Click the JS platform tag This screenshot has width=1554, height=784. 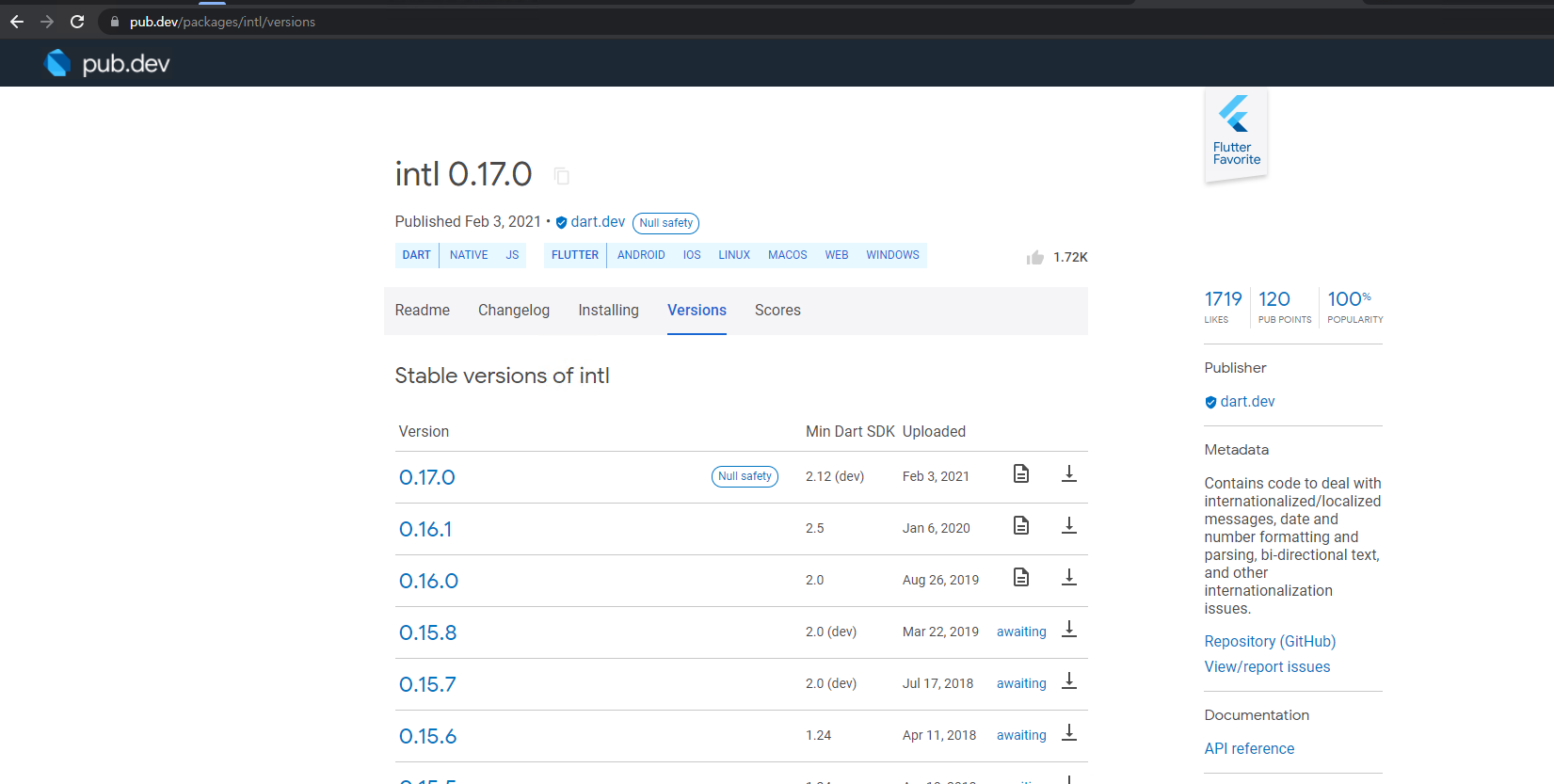[x=512, y=255]
